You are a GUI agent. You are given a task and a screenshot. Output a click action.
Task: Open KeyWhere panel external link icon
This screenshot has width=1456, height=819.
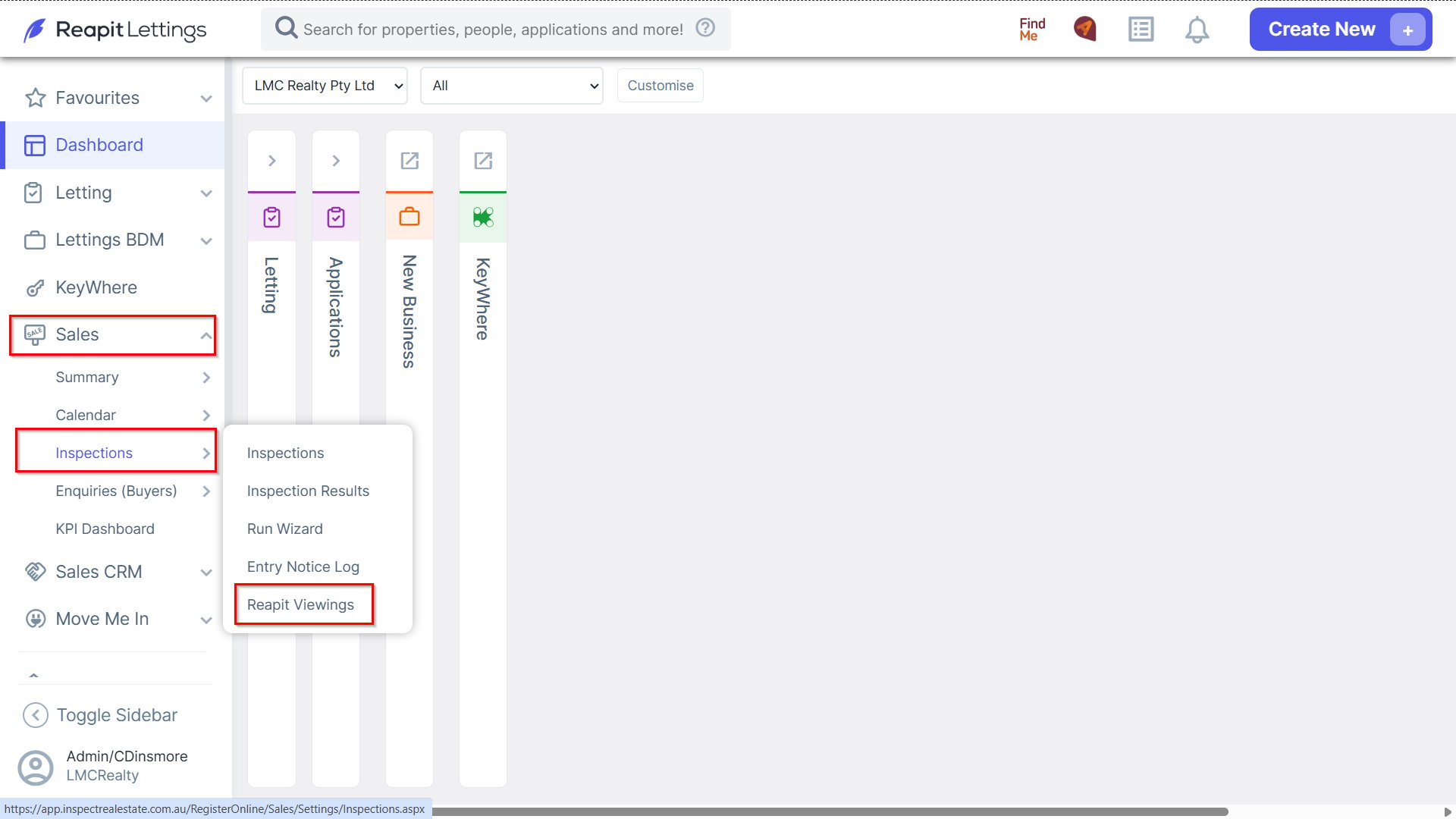483,161
